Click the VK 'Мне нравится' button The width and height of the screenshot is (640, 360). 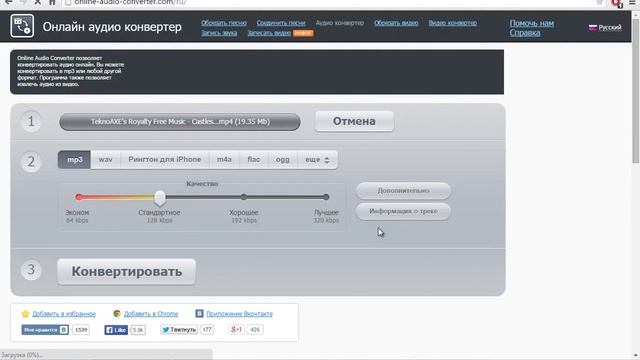pos(45,330)
